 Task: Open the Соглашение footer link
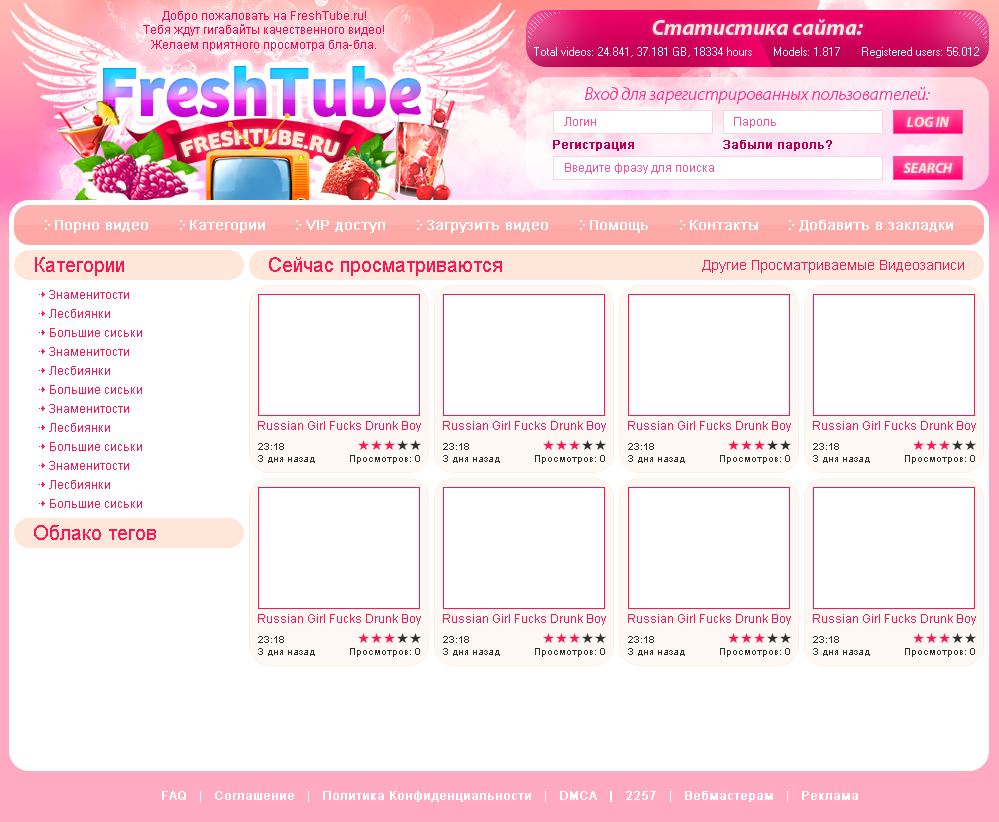(254, 796)
